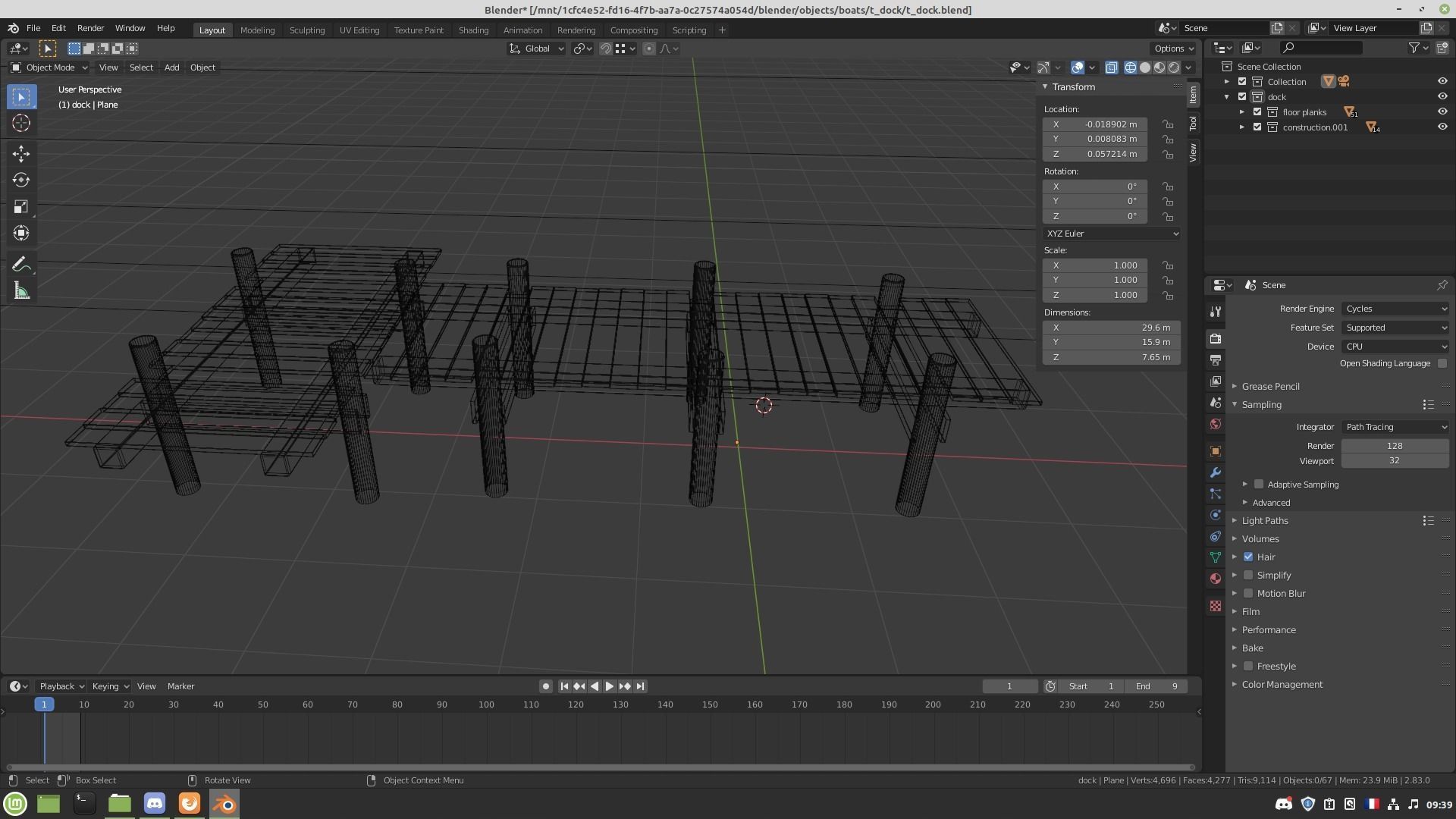Image resolution: width=1456 pixels, height=819 pixels.
Task: Open the Render properties tab icon
Action: (1216, 338)
